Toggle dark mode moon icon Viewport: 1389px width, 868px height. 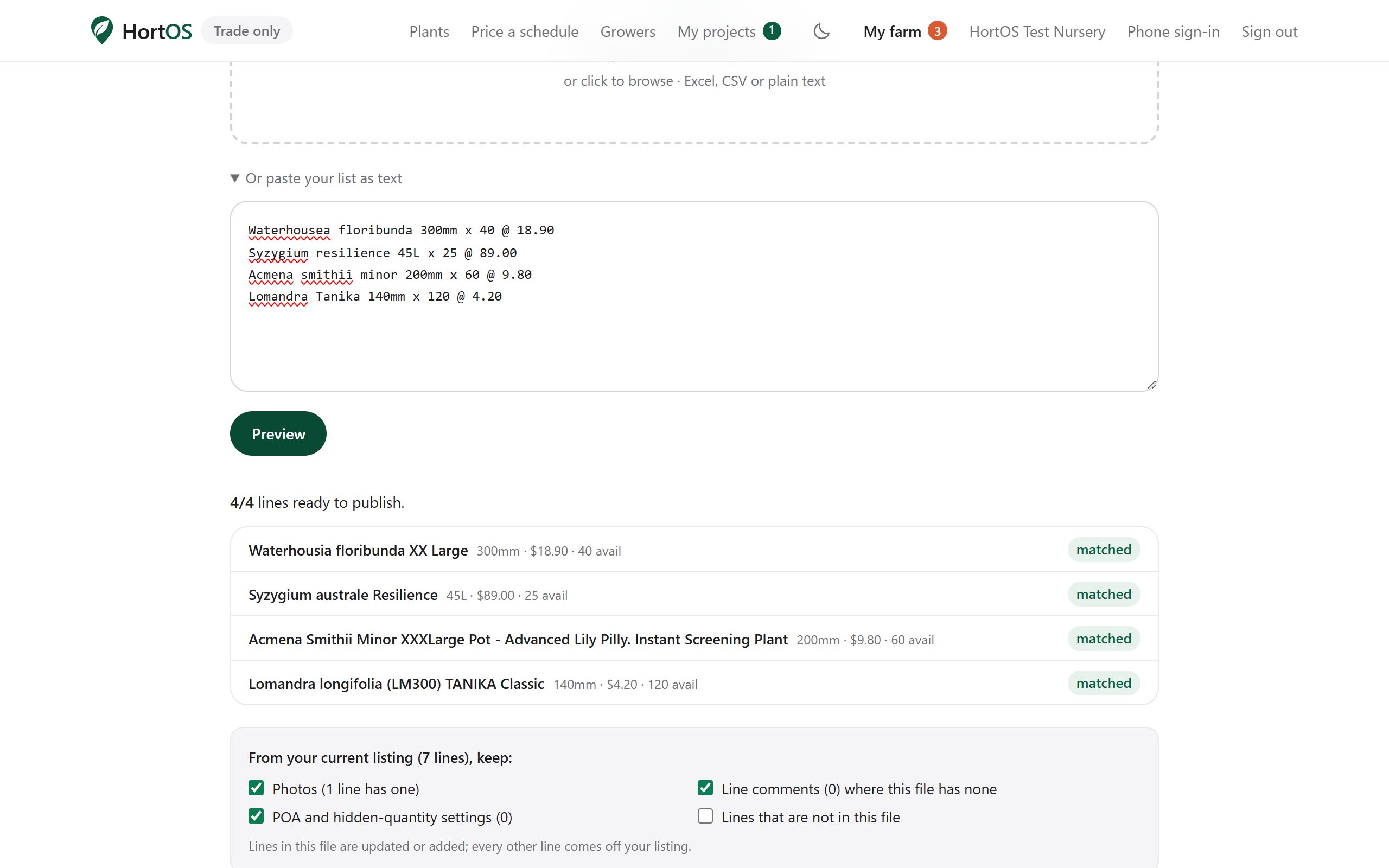point(821,31)
